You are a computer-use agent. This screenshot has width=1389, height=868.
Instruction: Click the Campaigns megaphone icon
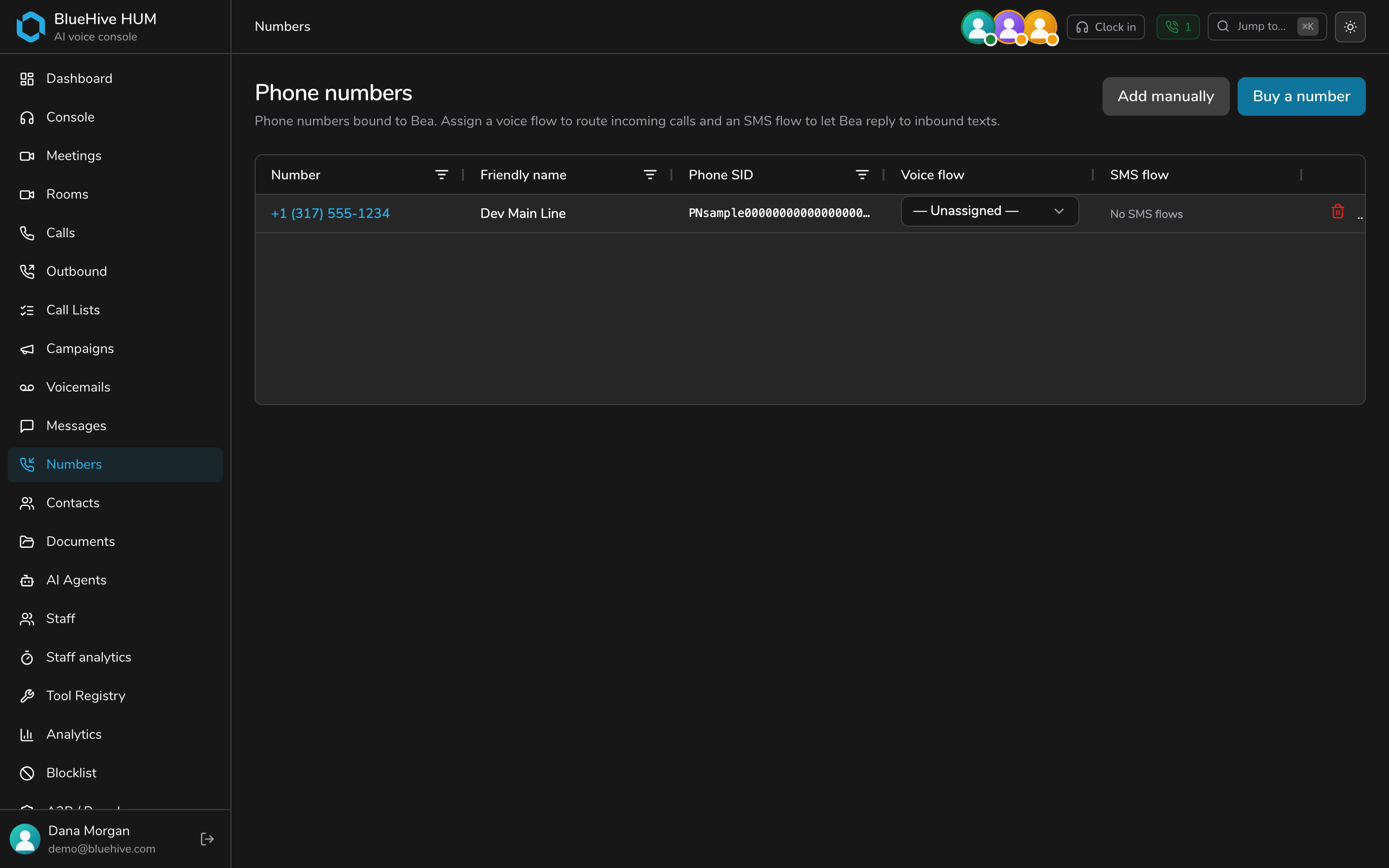[x=27, y=349]
